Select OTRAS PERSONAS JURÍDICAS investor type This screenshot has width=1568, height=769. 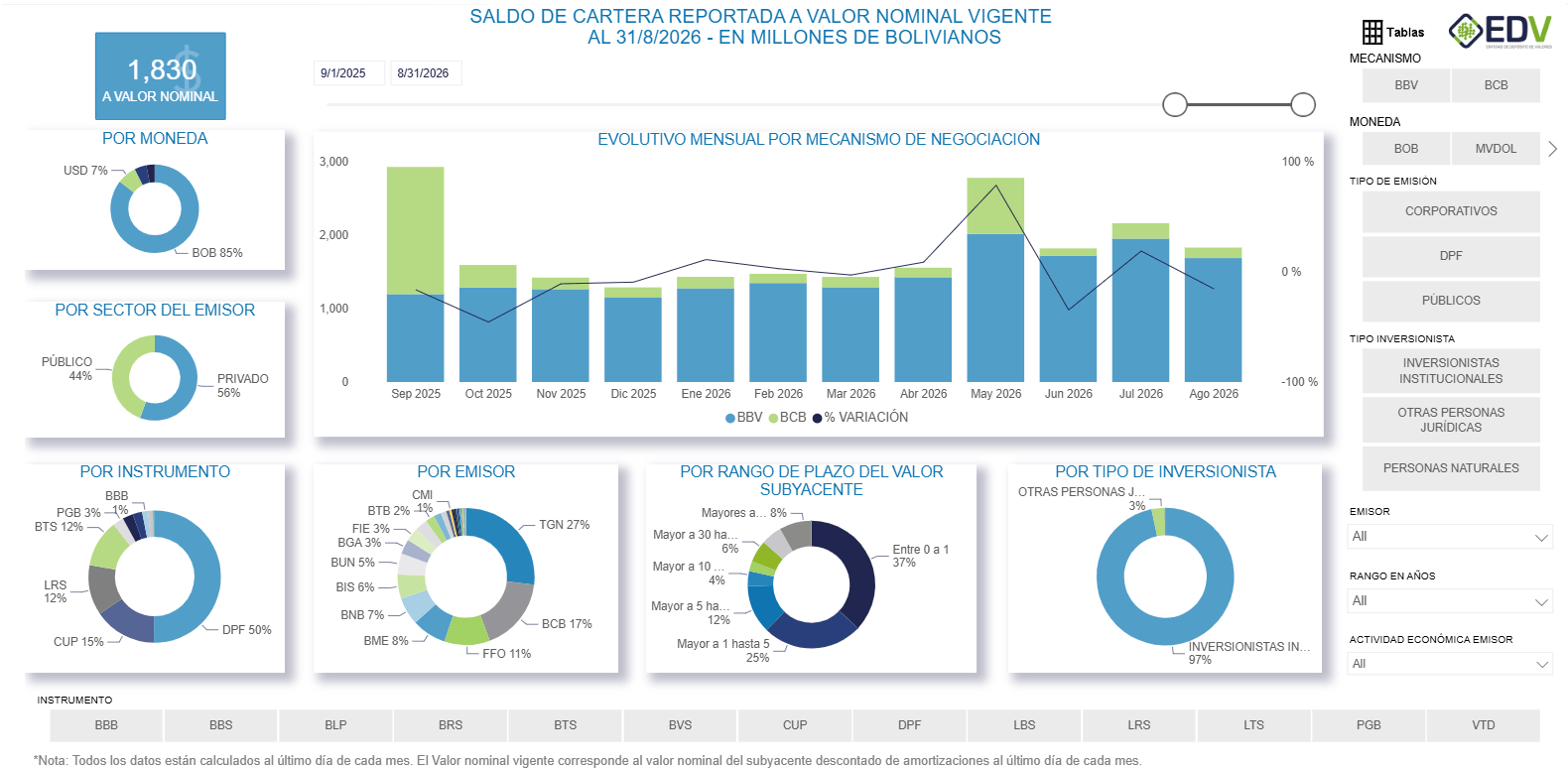[x=1451, y=420]
